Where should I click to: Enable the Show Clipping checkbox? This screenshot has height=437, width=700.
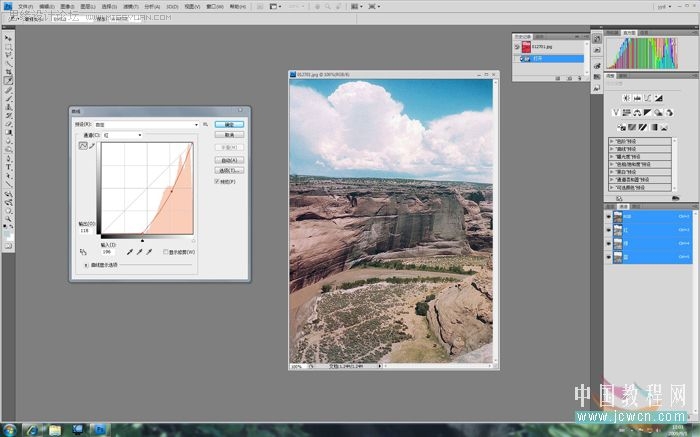tap(166, 252)
